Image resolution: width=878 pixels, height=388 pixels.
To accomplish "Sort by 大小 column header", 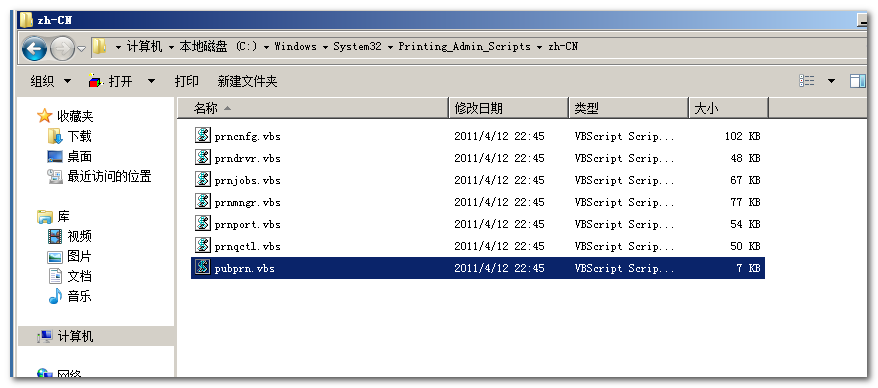I will pos(728,108).
